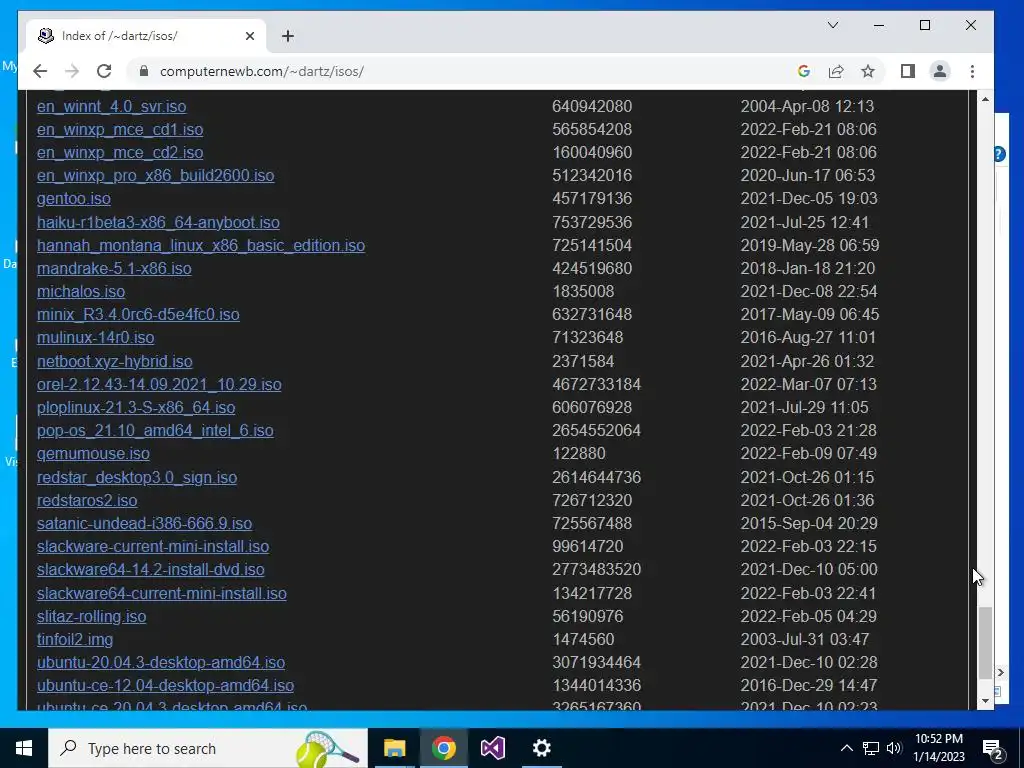Bookmark this page with the star
Image resolution: width=1024 pixels, height=768 pixels.
[867, 71]
